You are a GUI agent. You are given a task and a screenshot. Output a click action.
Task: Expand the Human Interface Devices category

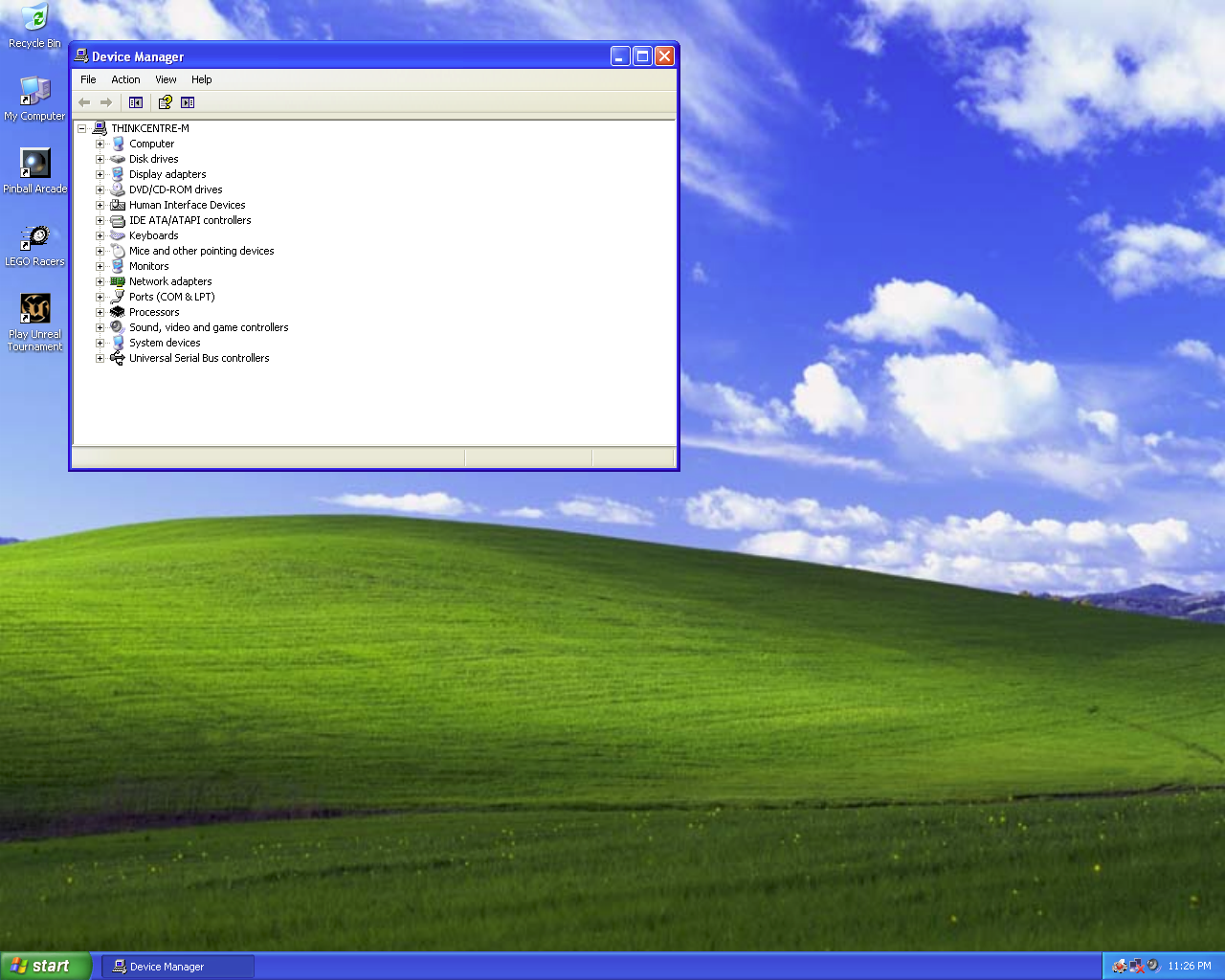tap(100, 205)
